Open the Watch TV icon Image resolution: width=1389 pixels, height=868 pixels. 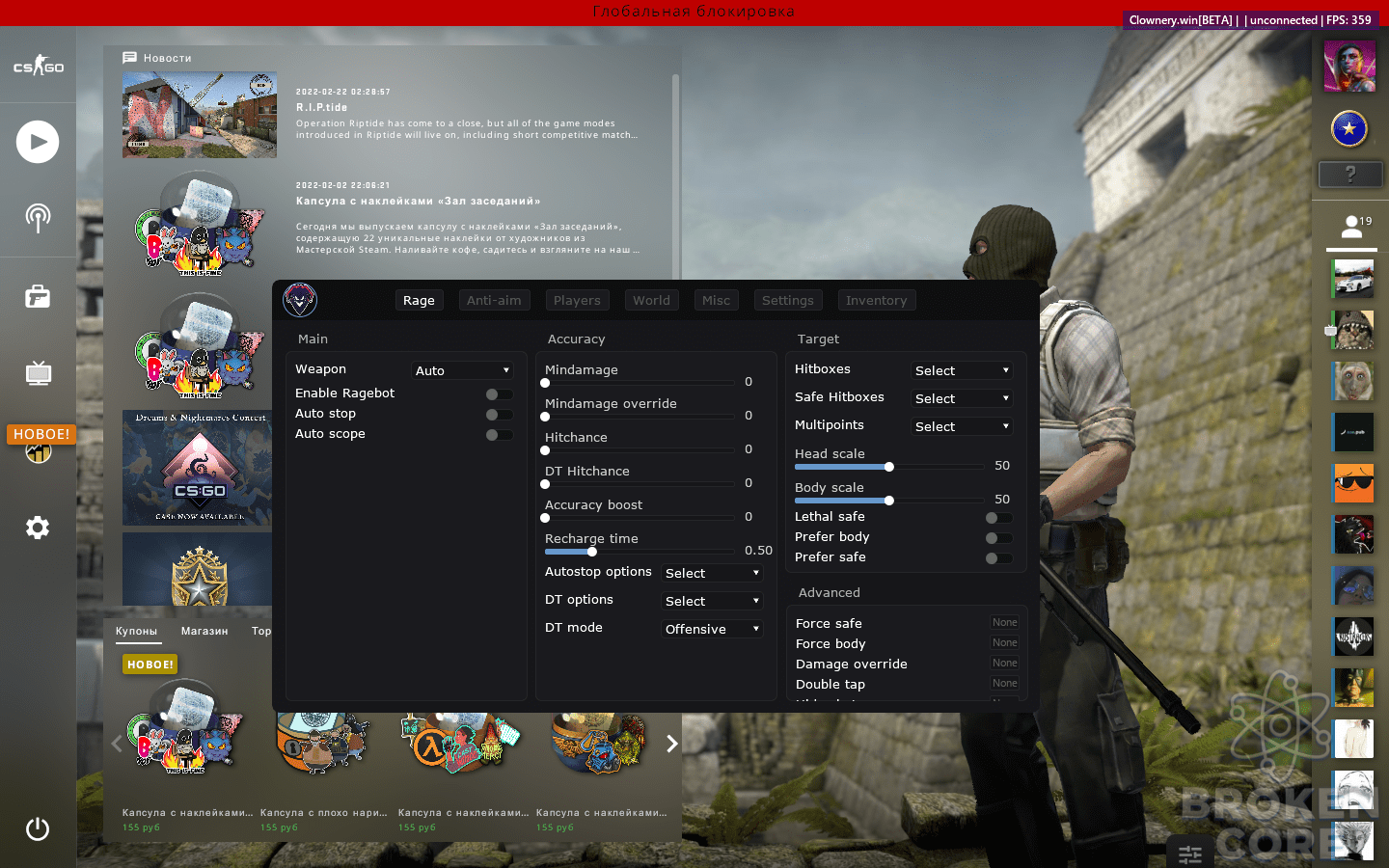[38, 373]
